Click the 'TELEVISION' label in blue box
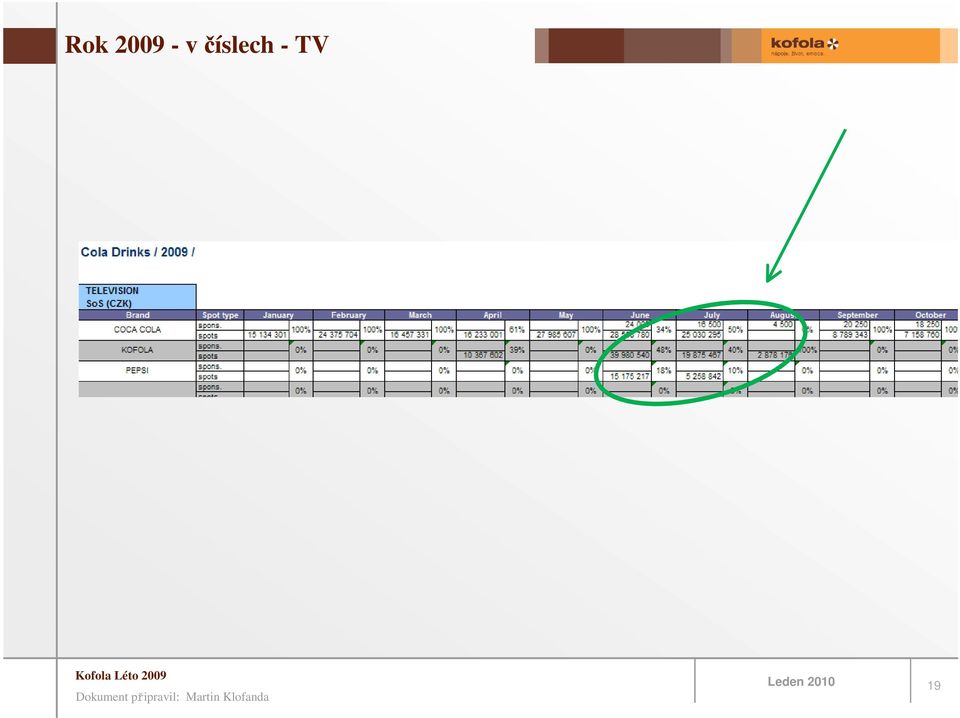 112,291
